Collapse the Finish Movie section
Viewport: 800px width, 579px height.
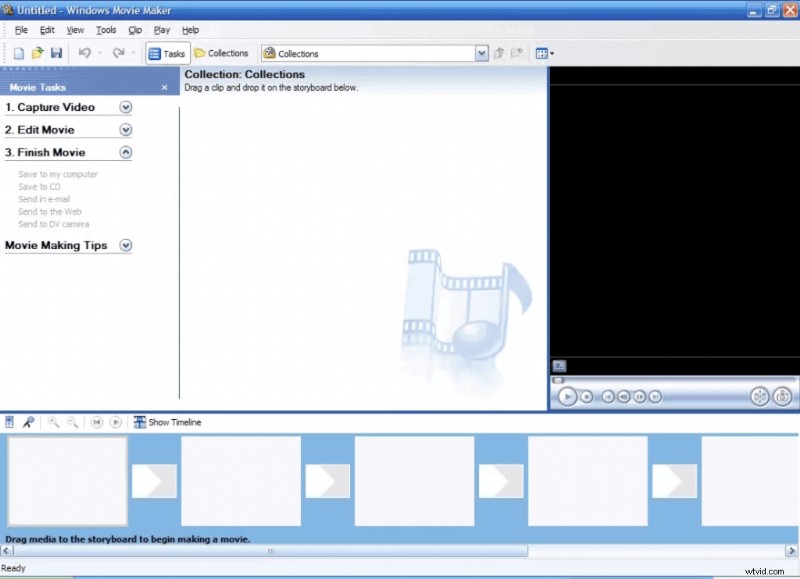click(126, 153)
